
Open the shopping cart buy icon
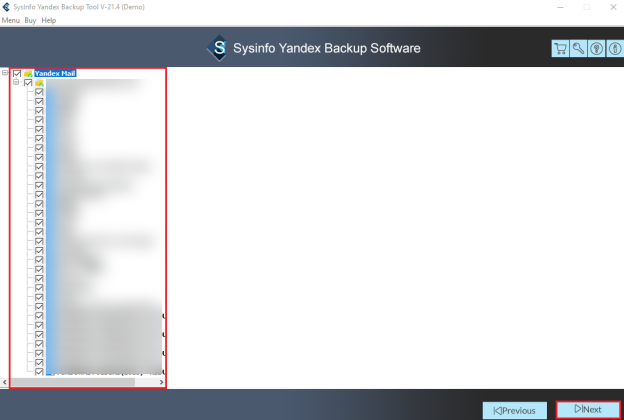pyautogui.click(x=560, y=49)
